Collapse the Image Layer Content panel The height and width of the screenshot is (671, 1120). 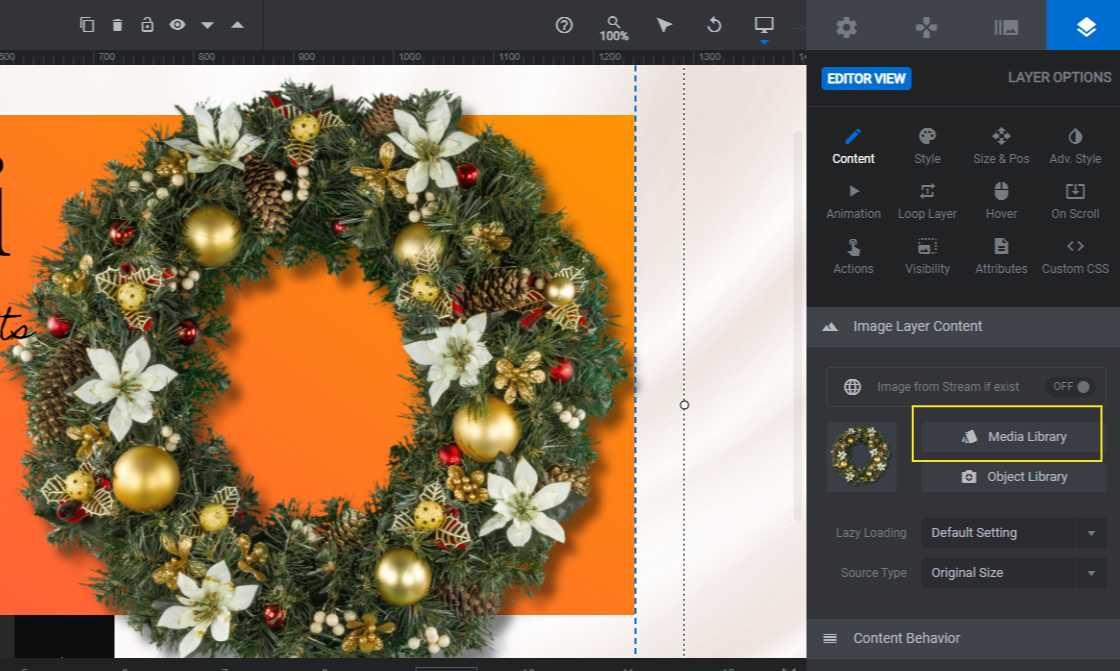(963, 327)
